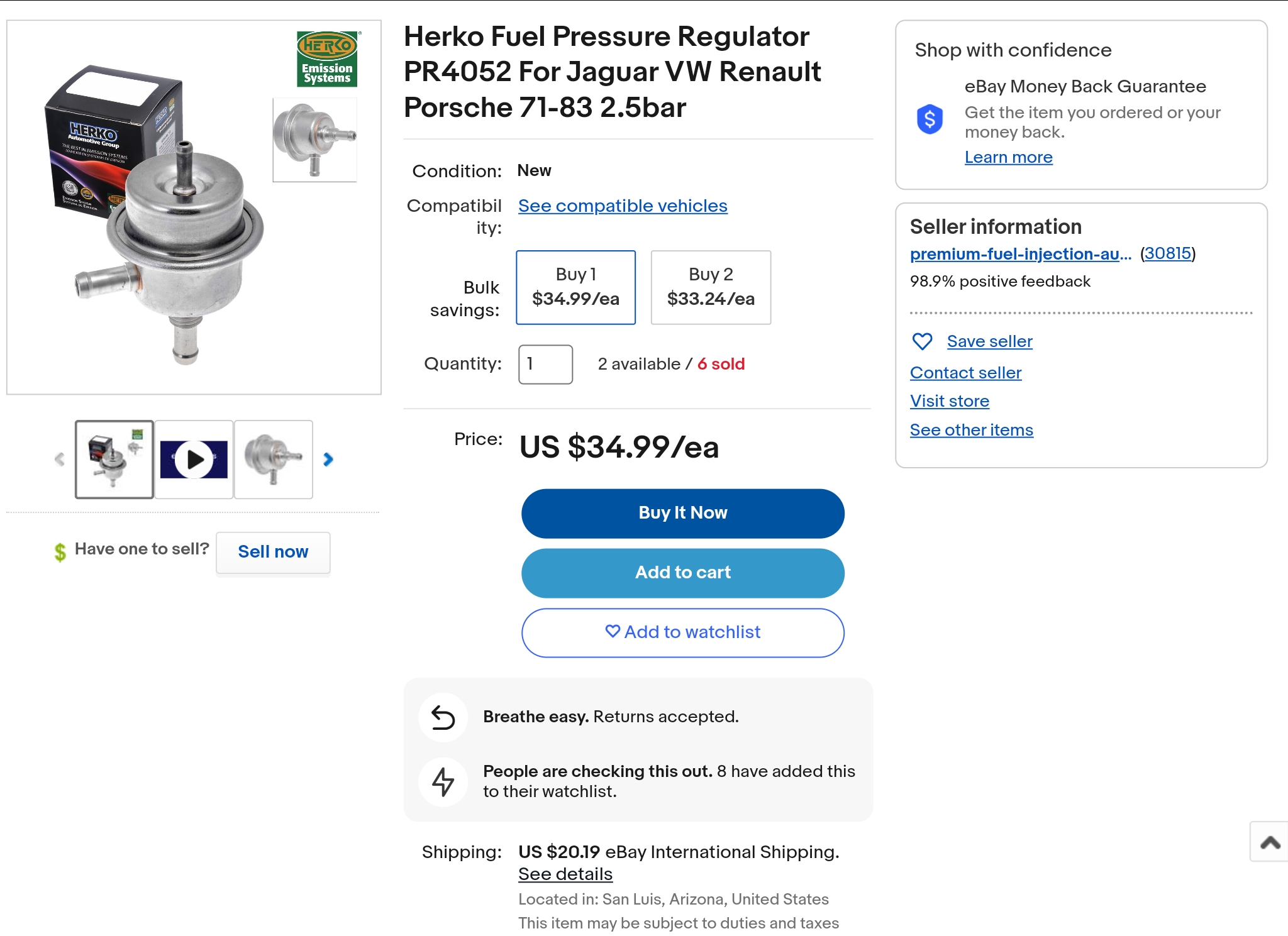Select the Buy 1 $34.99/ea option
Viewport: 1288px width, 936px height.
click(575, 287)
